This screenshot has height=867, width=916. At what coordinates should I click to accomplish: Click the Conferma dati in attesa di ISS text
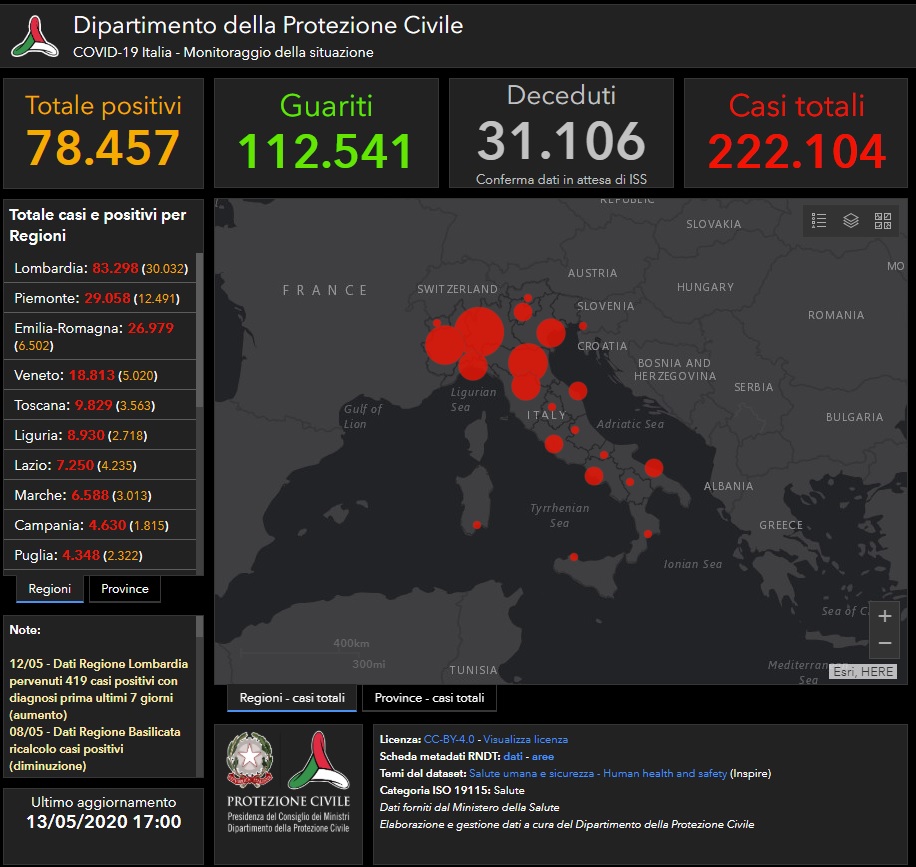[x=561, y=179]
